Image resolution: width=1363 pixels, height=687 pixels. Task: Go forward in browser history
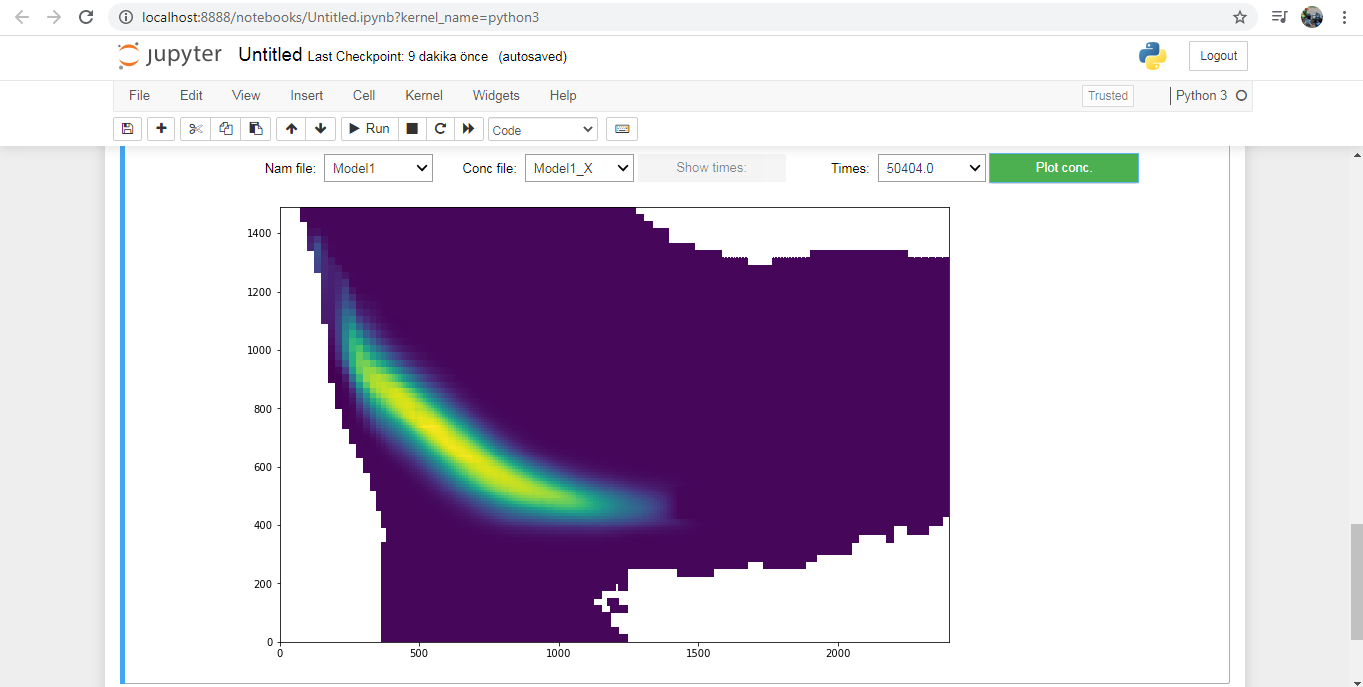coord(54,17)
